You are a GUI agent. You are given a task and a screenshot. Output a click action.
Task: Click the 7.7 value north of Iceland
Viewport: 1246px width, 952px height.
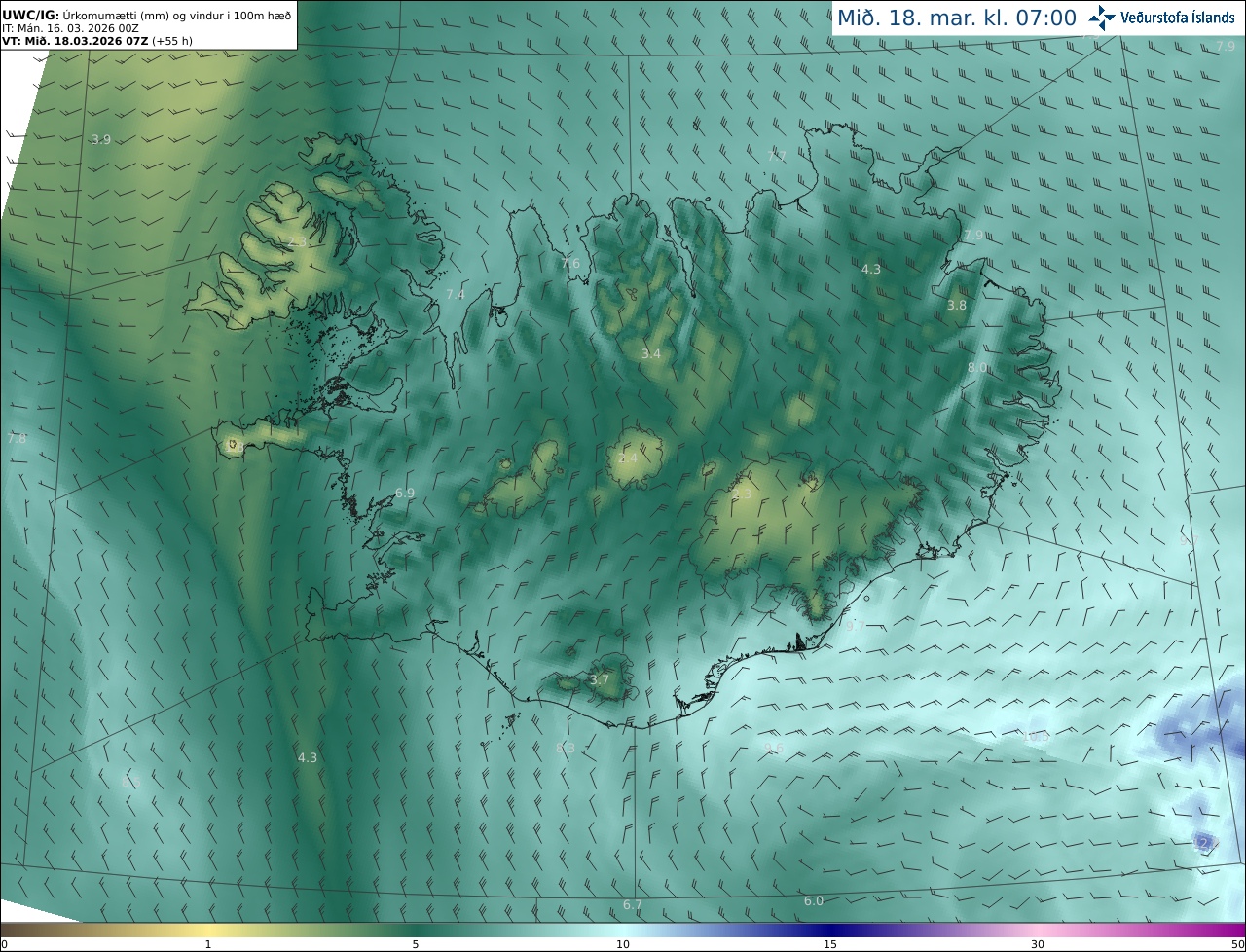(x=776, y=157)
